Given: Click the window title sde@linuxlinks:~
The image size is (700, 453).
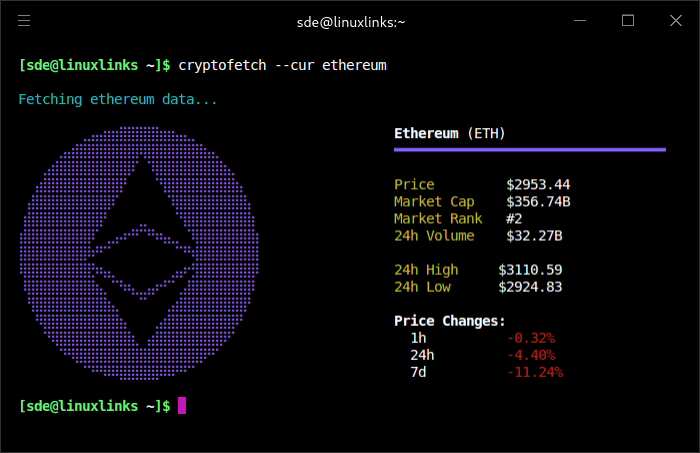Looking at the screenshot, I should click(351, 22).
